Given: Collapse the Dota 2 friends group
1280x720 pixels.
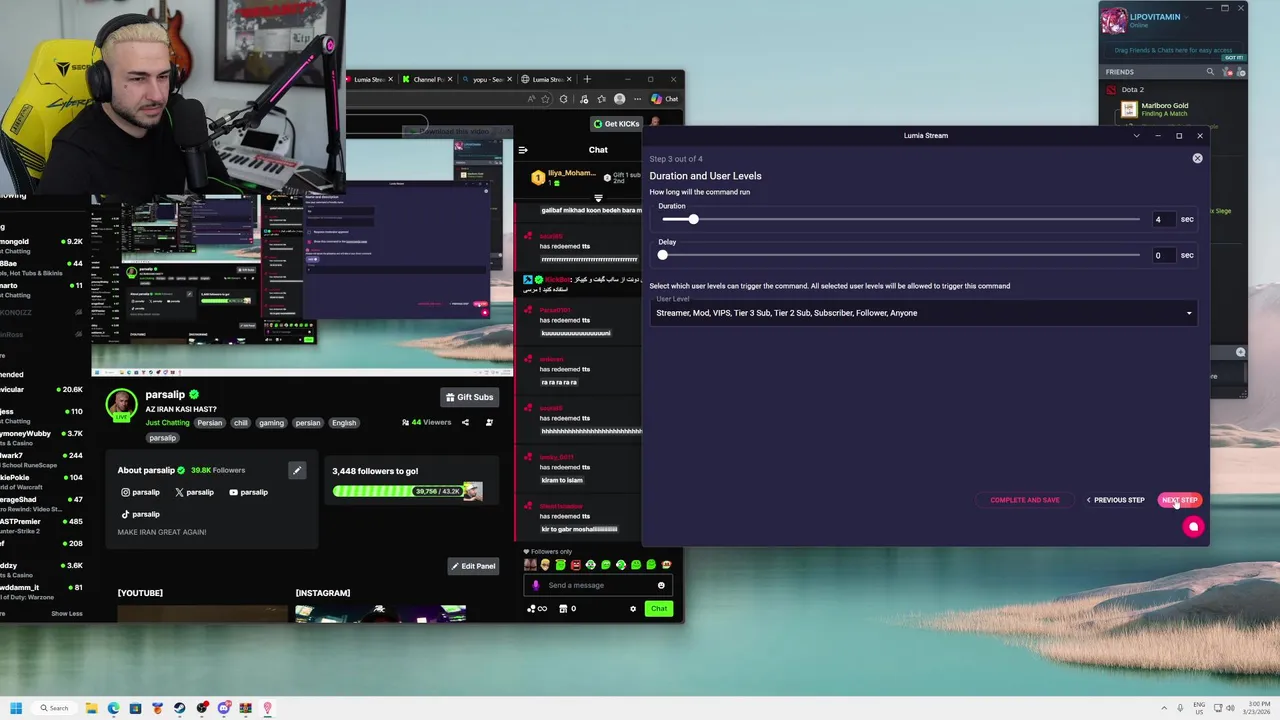Looking at the screenshot, I should [x=1132, y=89].
